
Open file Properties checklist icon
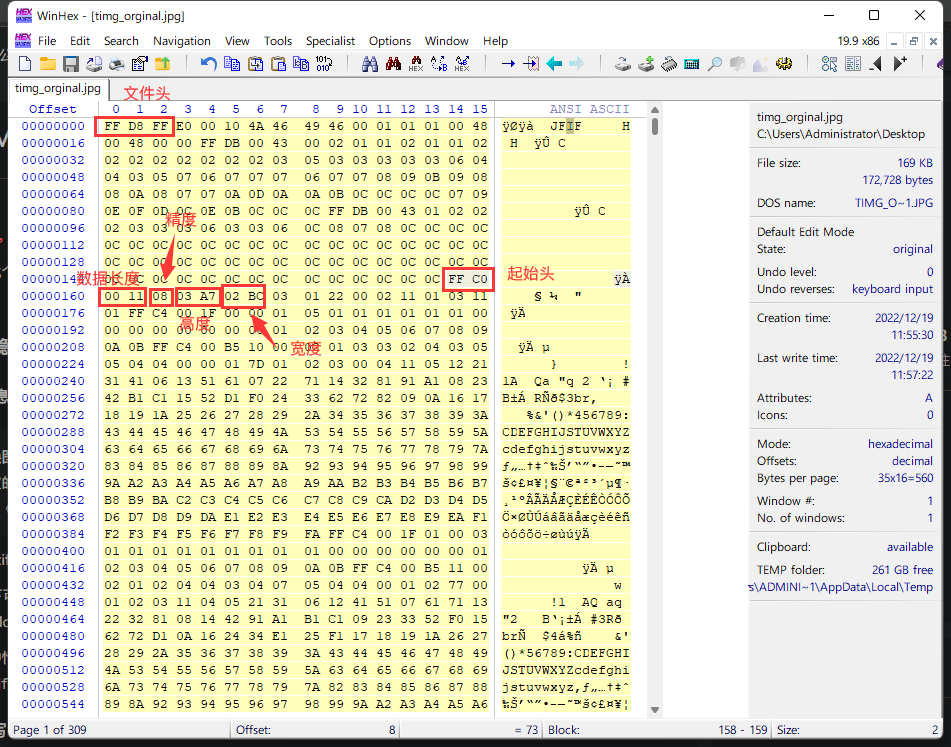pos(139,63)
